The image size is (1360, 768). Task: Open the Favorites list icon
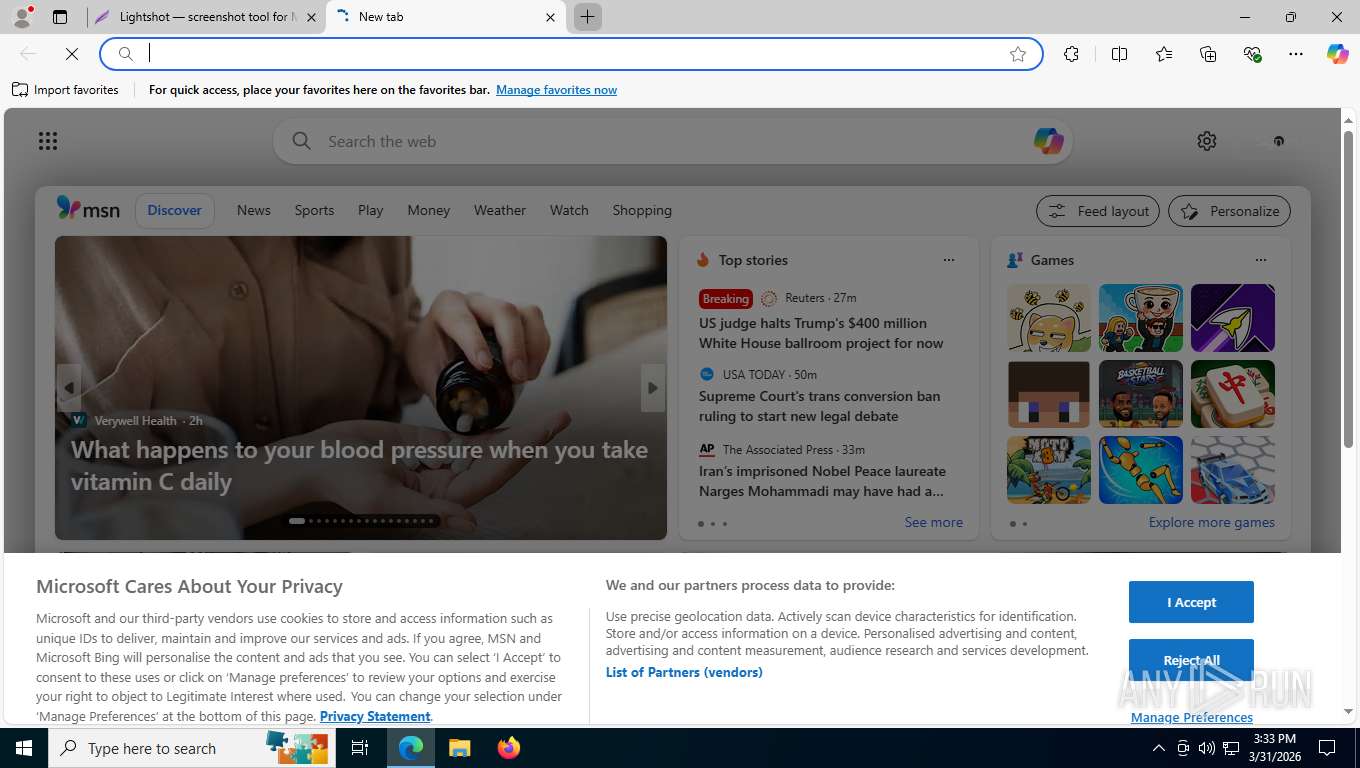(1164, 54)
